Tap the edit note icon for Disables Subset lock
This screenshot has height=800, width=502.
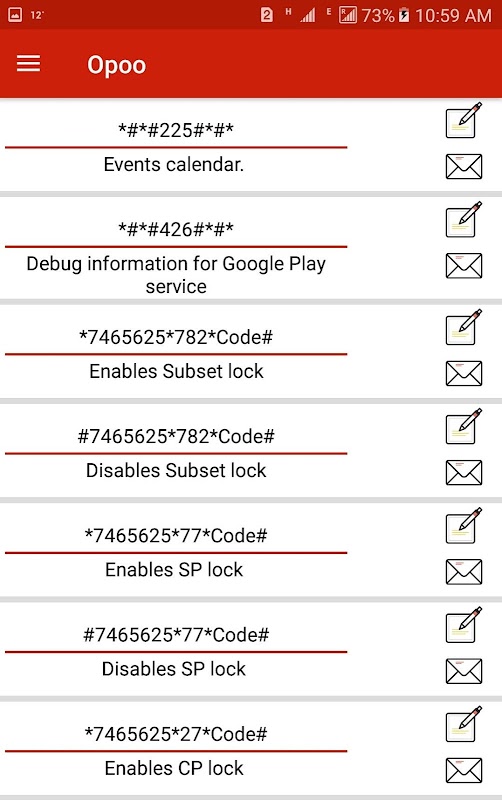464,426
